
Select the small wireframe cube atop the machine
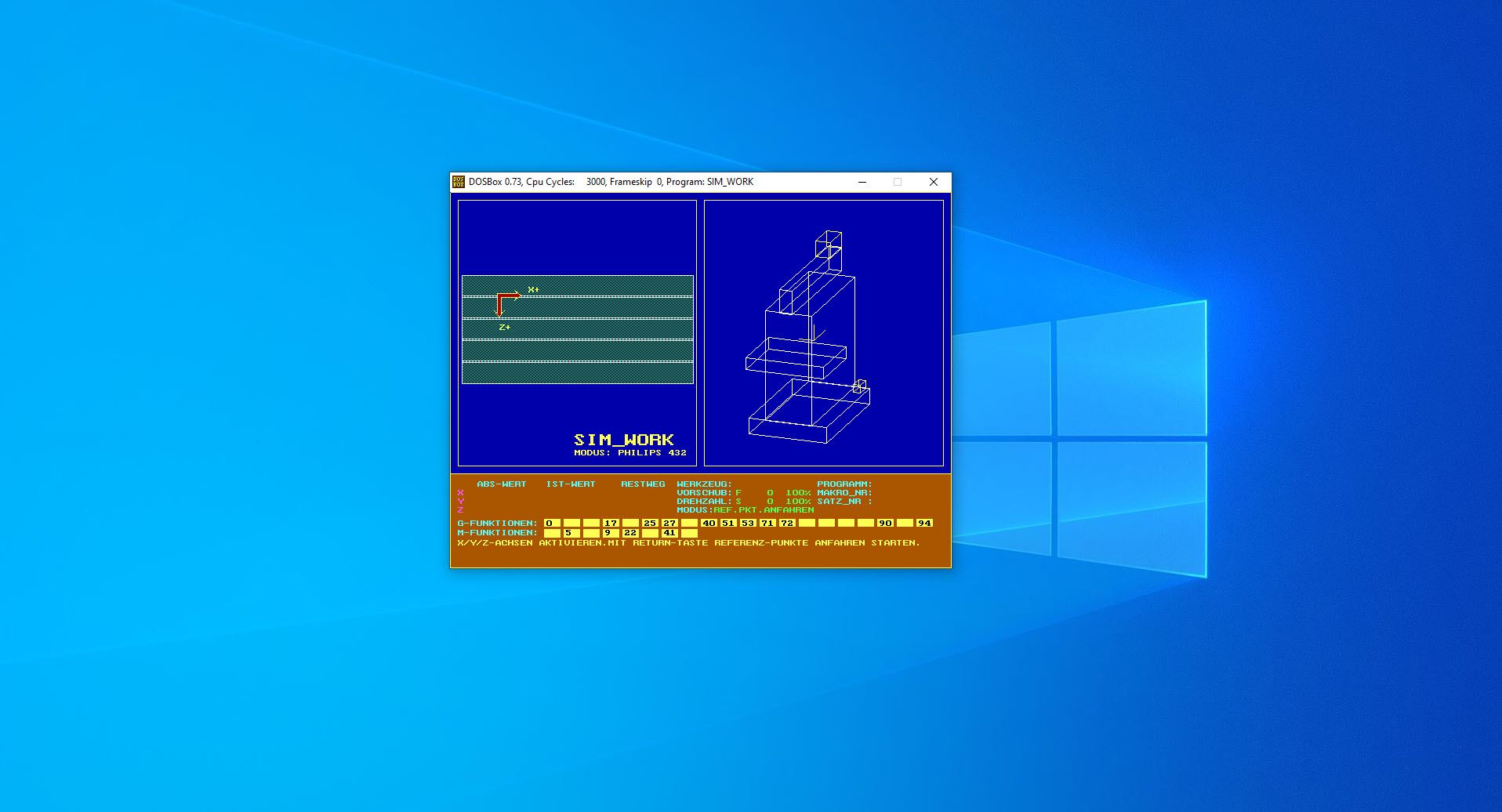(x=829, y=243)
